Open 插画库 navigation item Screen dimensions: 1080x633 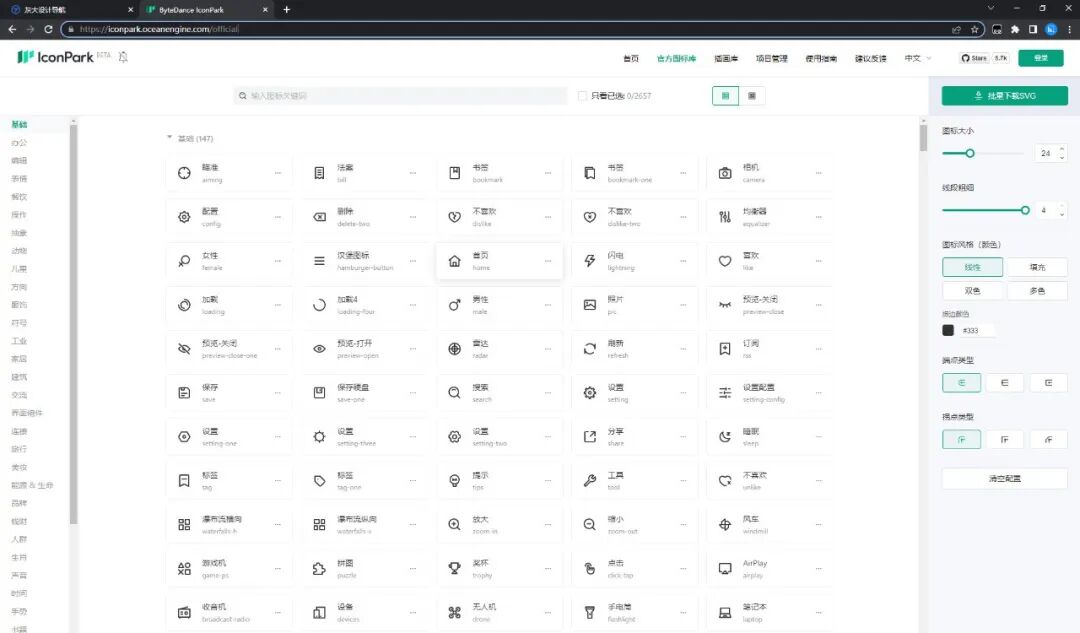(x=726, y=59)
